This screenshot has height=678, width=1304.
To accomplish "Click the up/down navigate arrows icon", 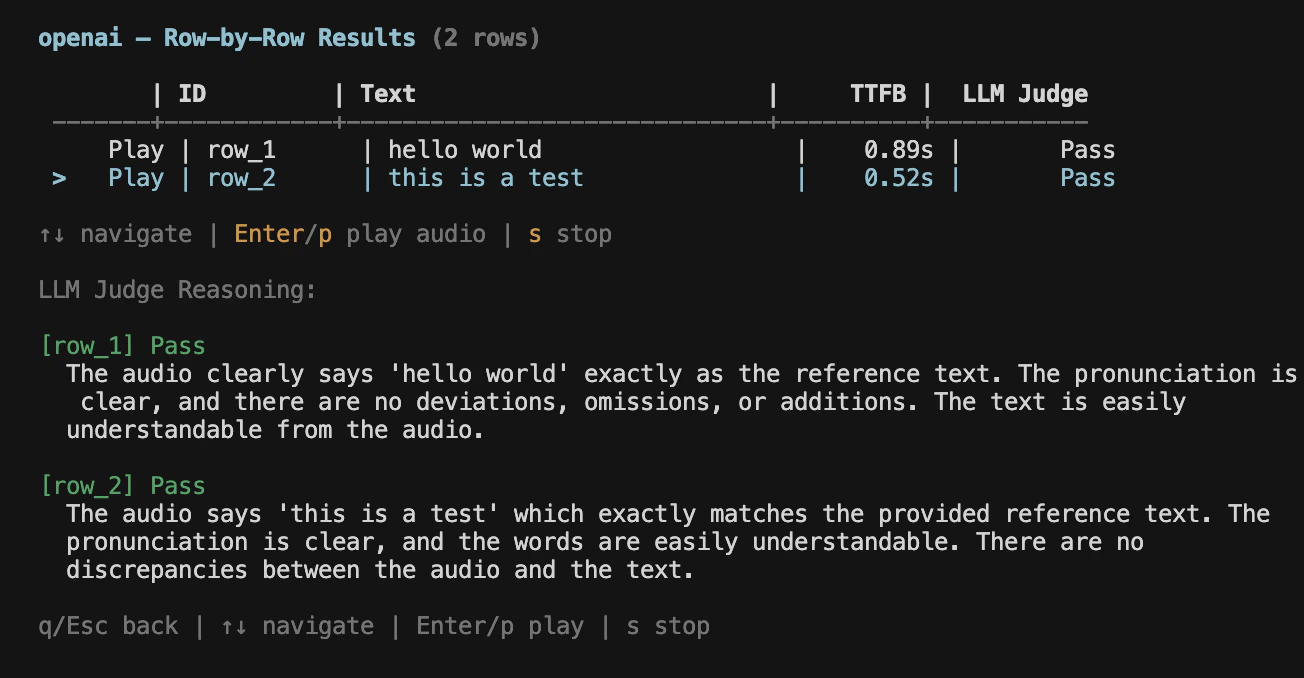I will pos(53,233).
